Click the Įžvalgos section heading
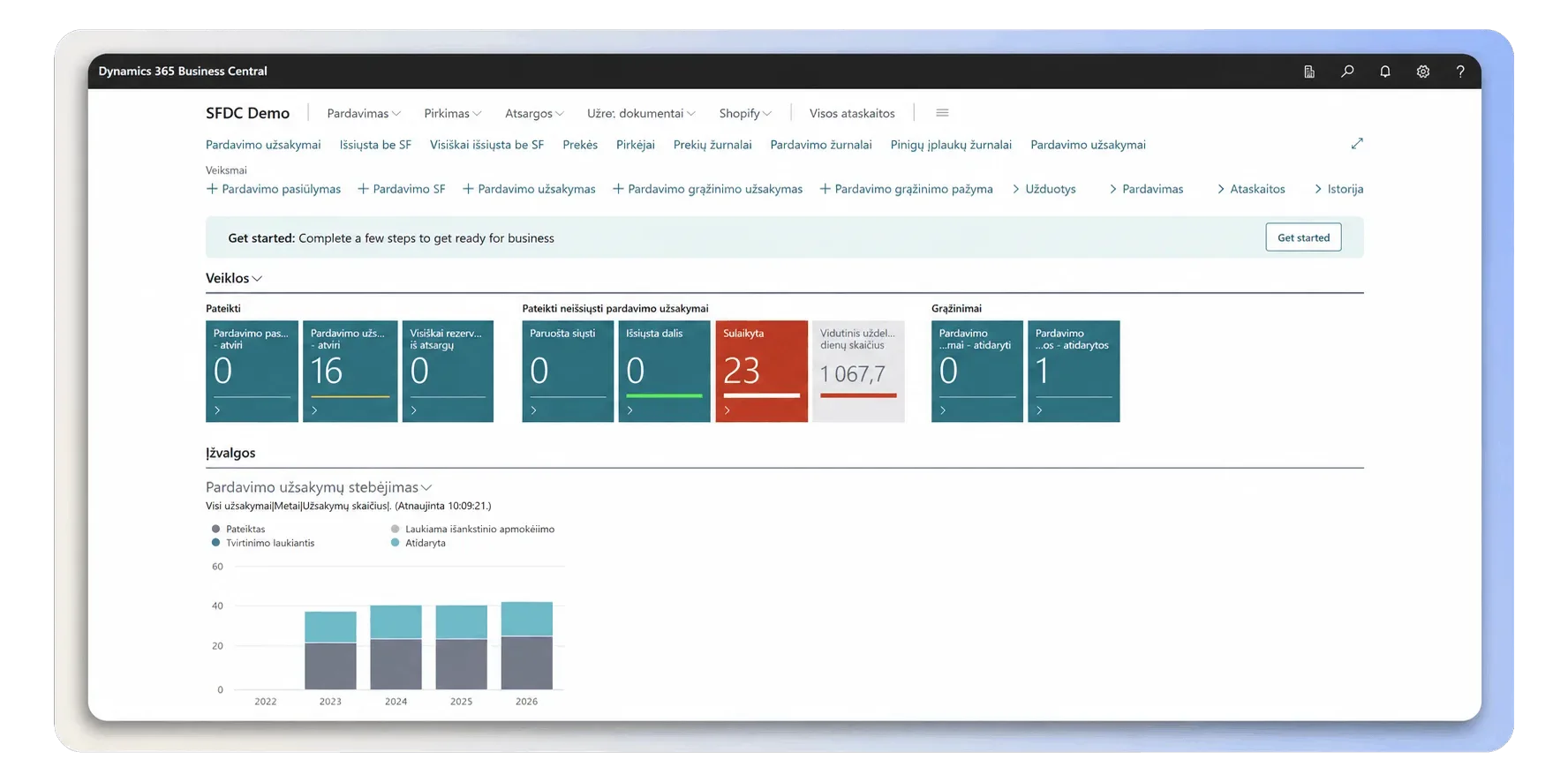The height and width of the screenshot is (782, 1568). click(x=230, y=453)
